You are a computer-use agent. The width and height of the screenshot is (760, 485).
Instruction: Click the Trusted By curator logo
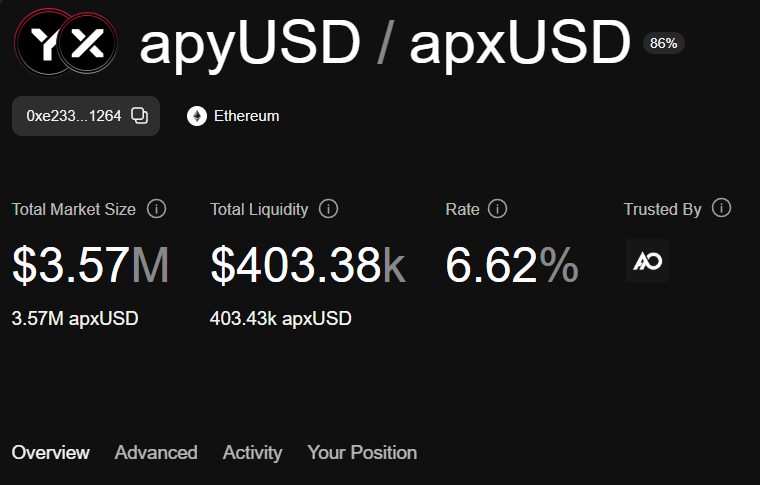(x=647, y=261)
